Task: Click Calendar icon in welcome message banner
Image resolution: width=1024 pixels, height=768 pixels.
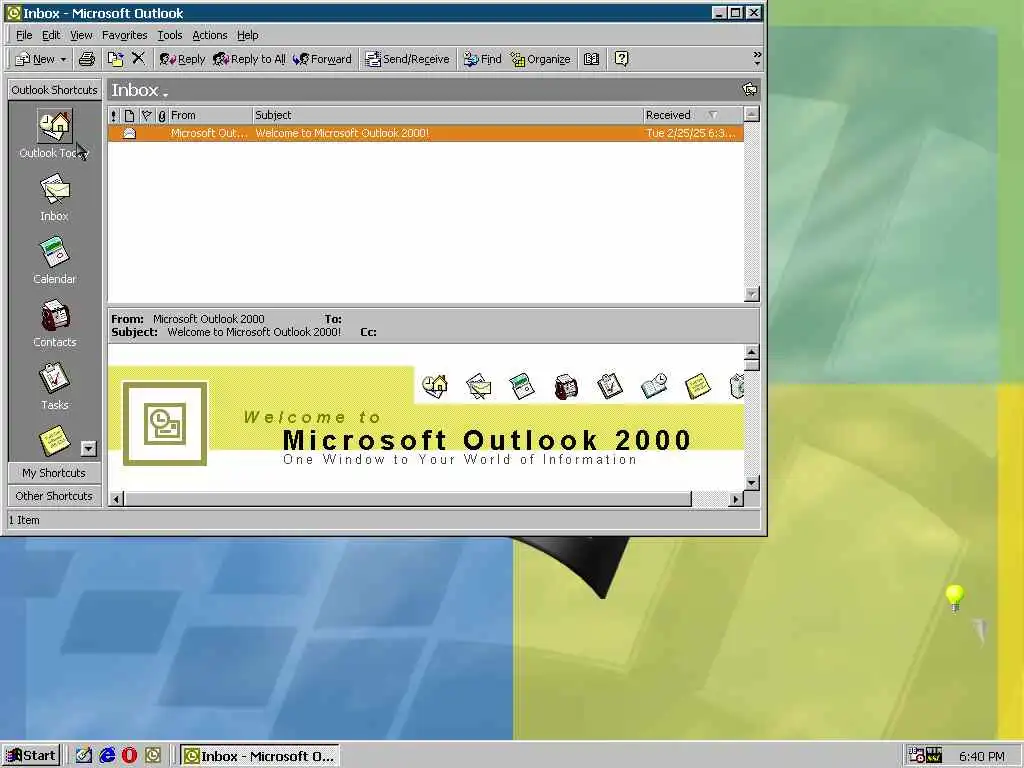Action: pos(522,386)
